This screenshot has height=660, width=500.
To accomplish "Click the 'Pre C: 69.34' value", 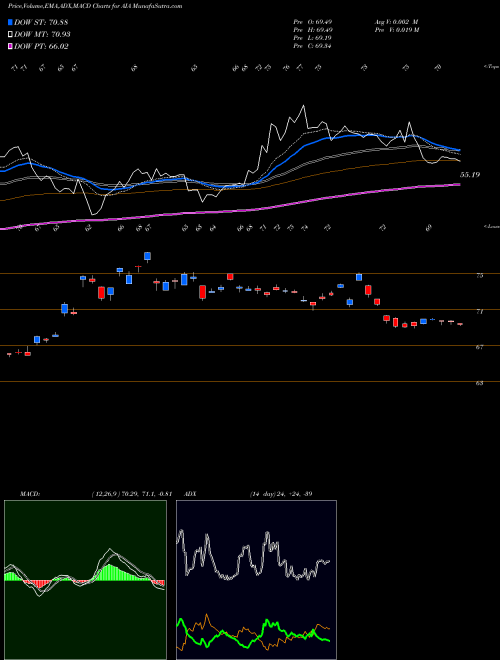I will 313,46.
